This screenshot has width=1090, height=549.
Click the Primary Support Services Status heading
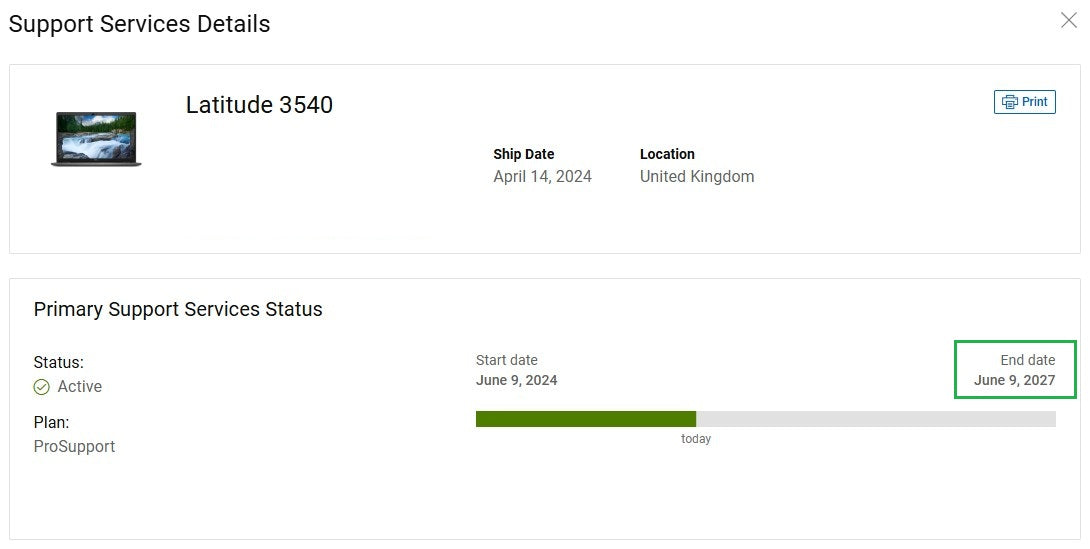(x=178, y=309)
